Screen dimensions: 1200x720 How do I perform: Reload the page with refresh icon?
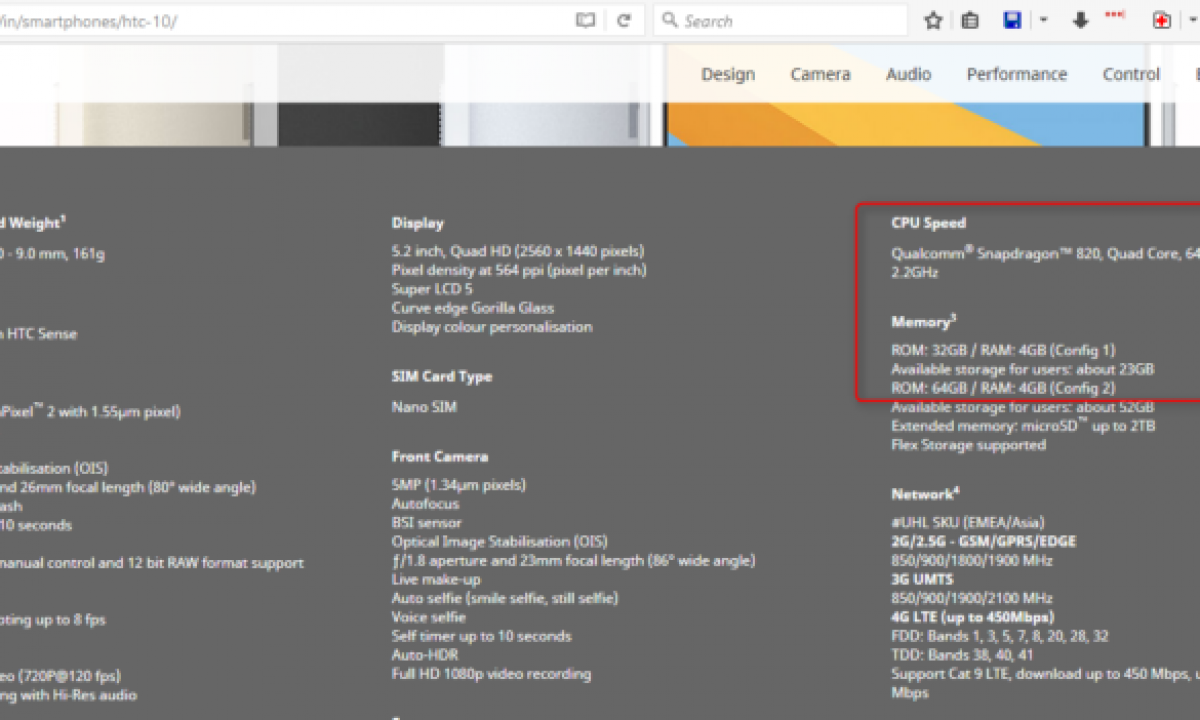(624, 21)
